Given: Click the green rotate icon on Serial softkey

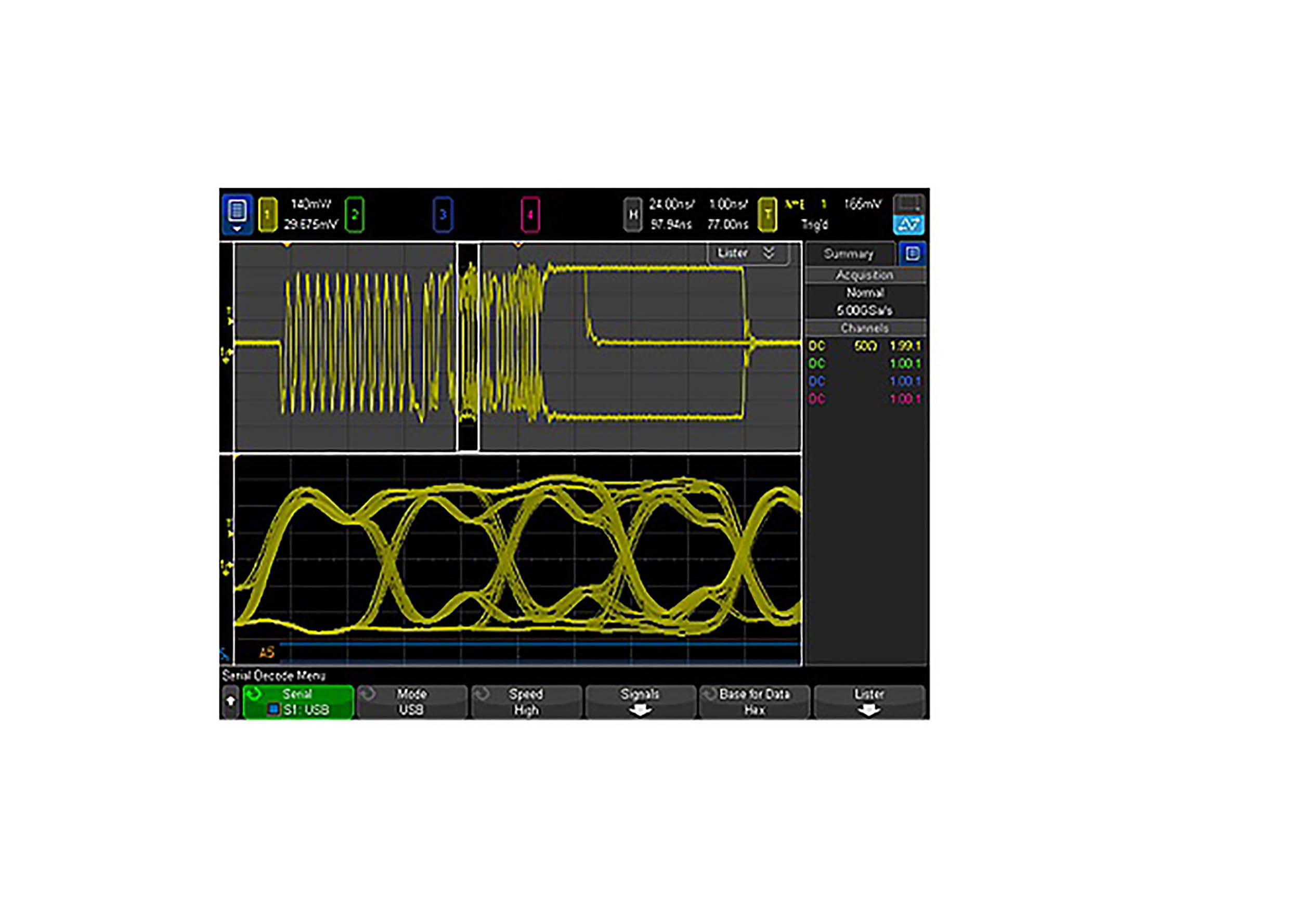Looking at the screenshot, I should point(254,694).
